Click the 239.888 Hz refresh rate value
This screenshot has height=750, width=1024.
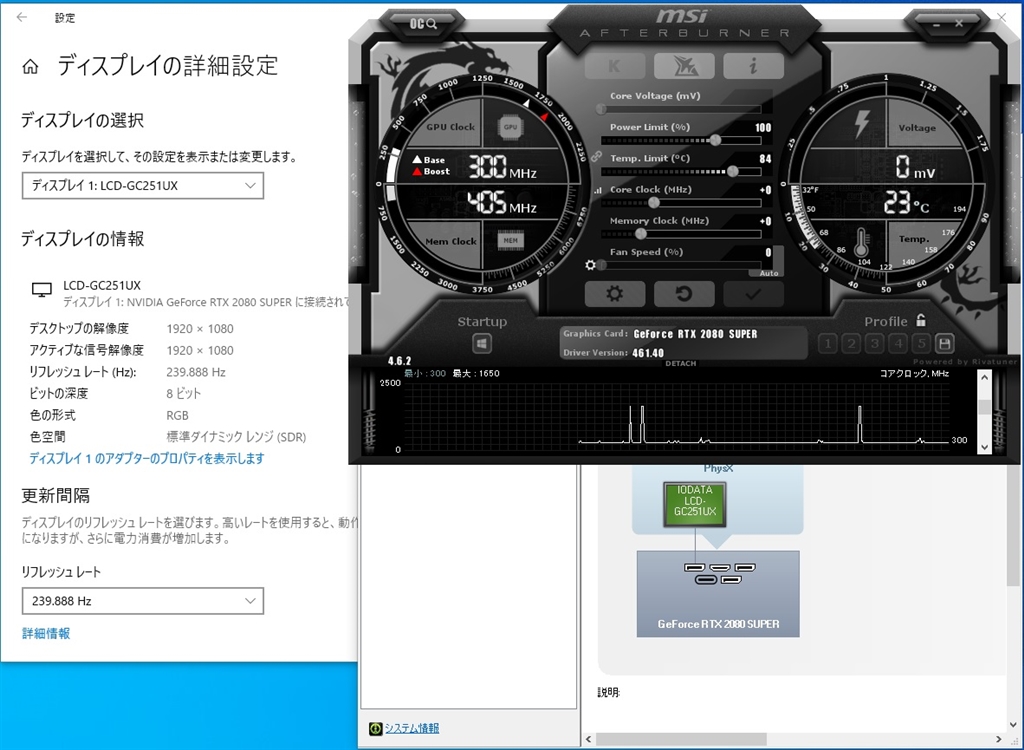(x=196, y=372)
